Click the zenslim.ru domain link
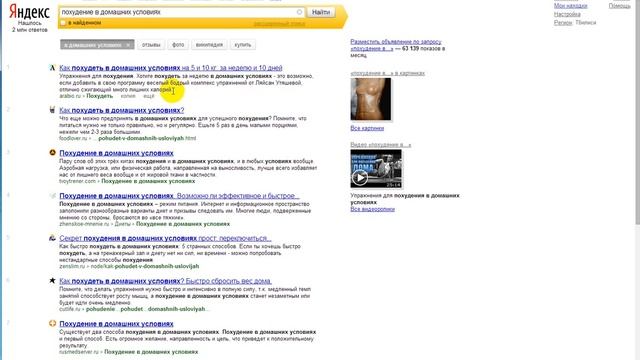 tap(72, 266)
